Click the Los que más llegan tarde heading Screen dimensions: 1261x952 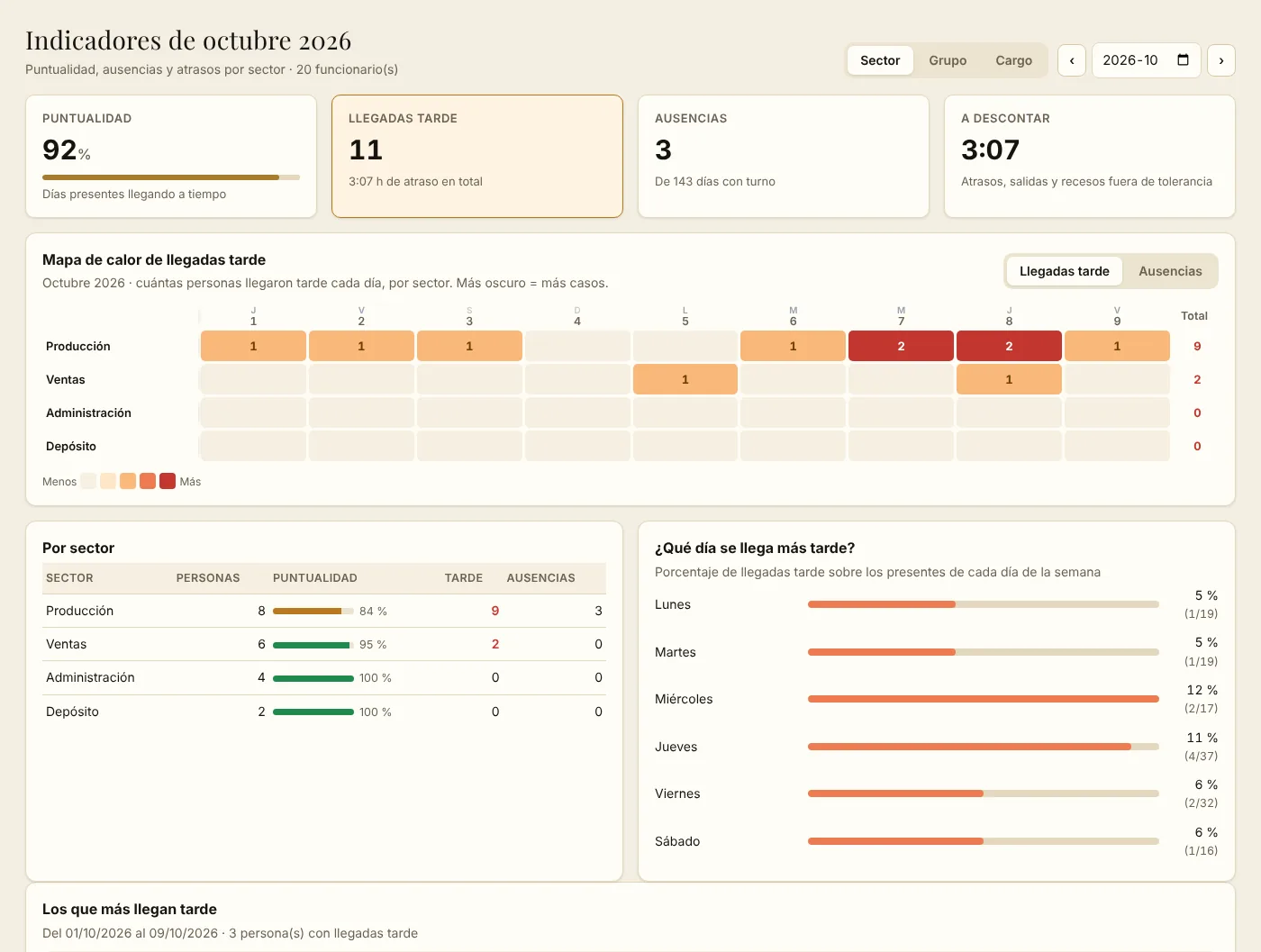click(x=130, y=909)
